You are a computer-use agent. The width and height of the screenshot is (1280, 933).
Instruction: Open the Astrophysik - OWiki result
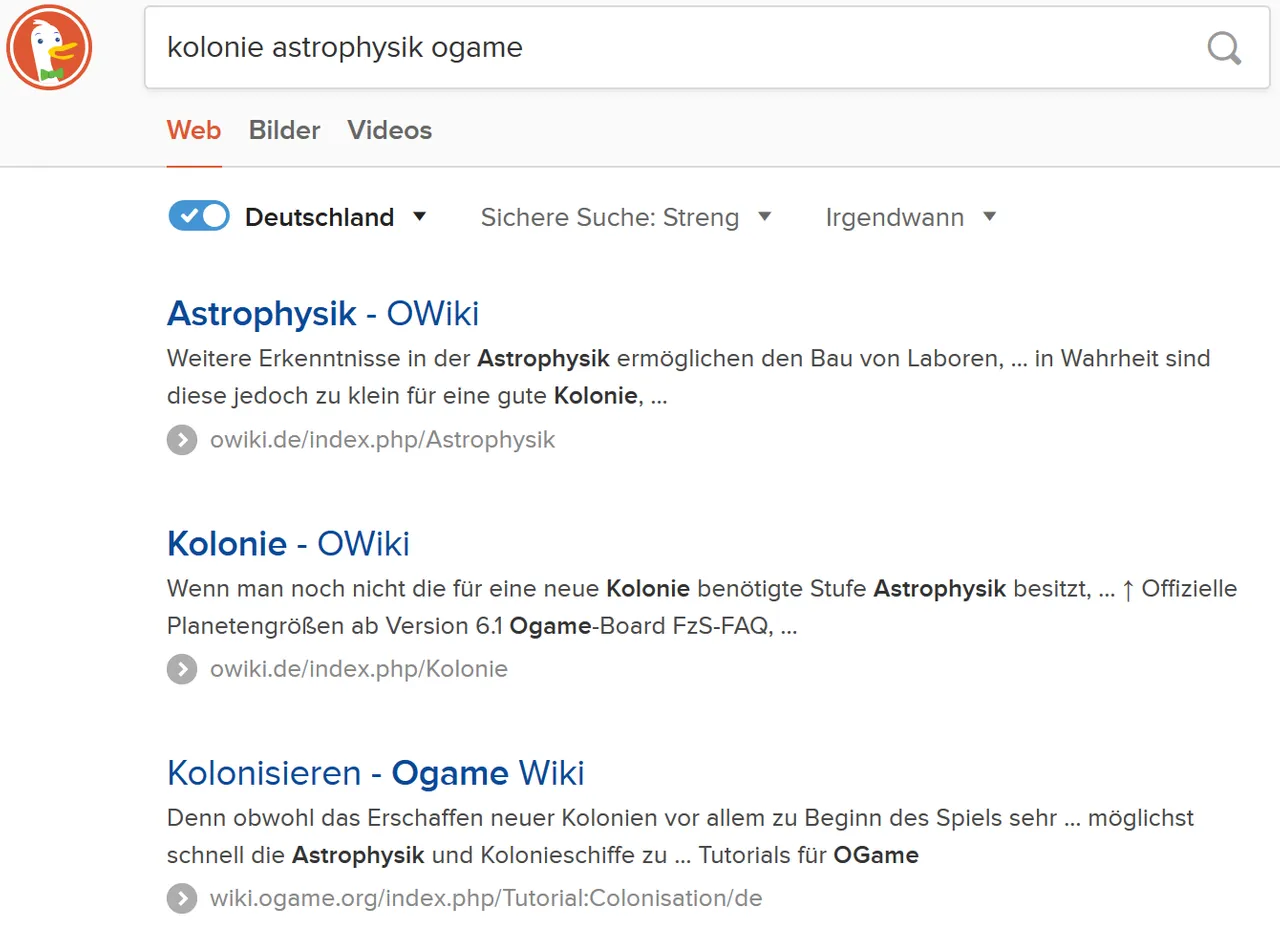coord(323,313)
